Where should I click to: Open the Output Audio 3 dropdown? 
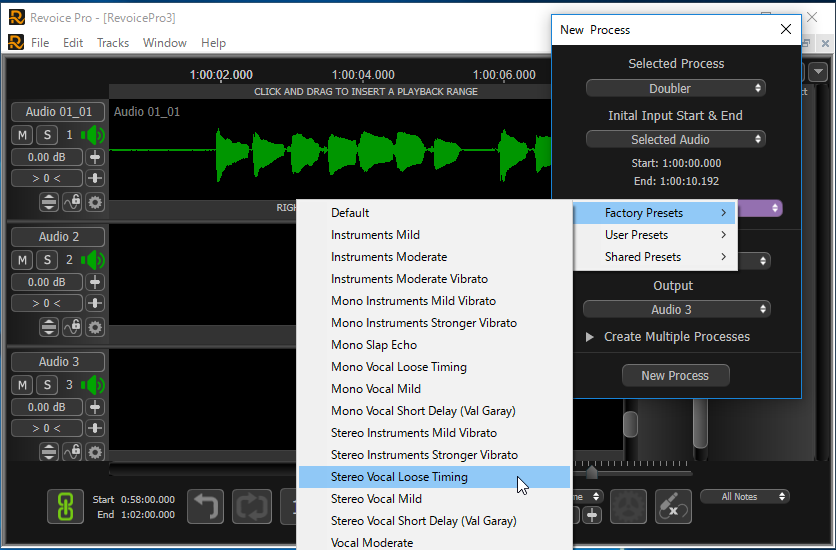(x=676, y=310)
